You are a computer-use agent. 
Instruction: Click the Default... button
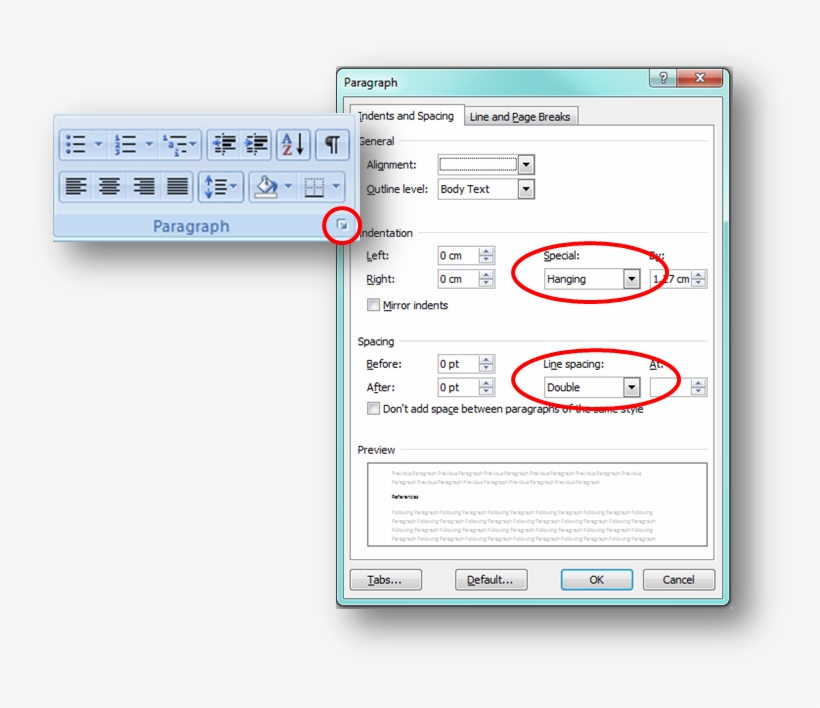point(491,580)
